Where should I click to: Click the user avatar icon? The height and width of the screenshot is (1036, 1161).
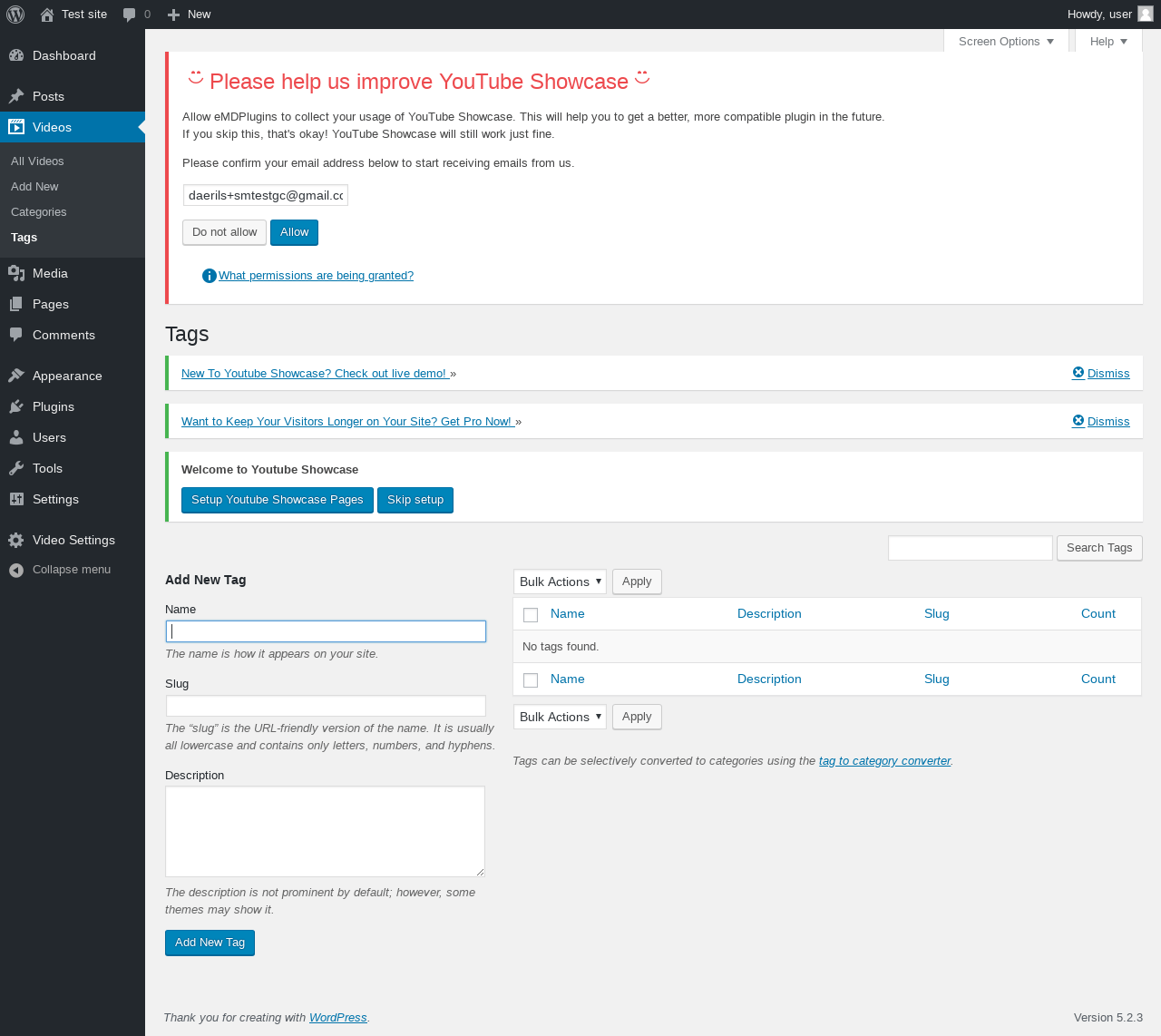click(x=1146, y=14)
